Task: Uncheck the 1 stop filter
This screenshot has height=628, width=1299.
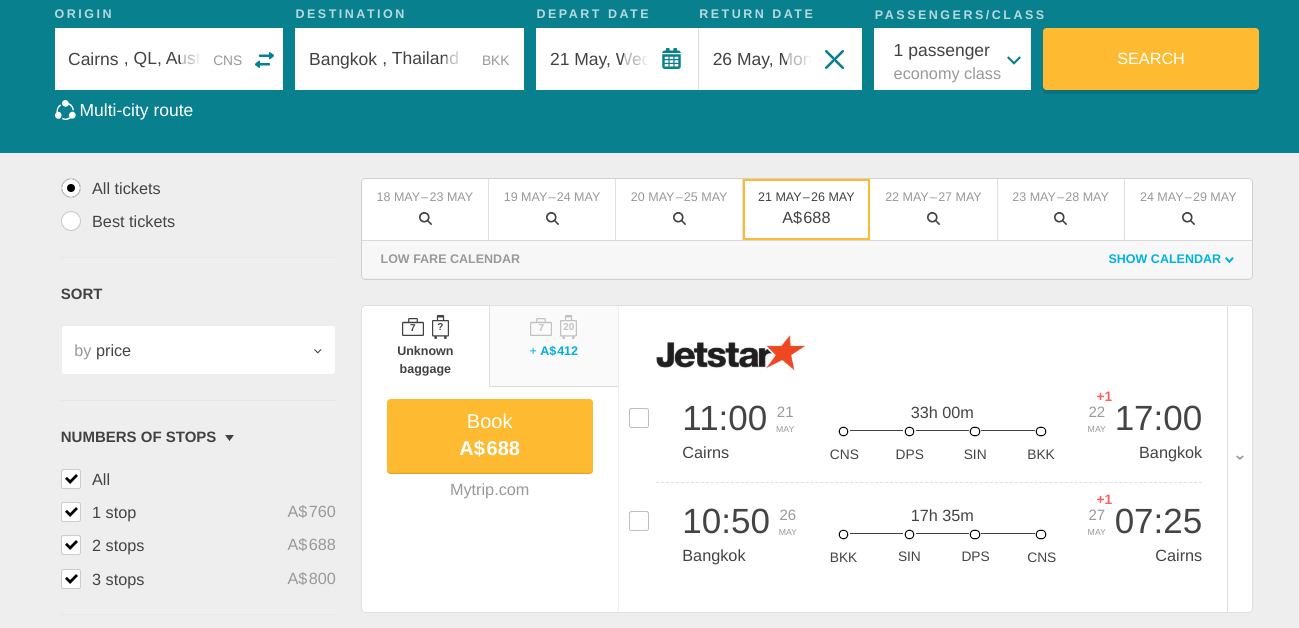Action: click(71, 512)
